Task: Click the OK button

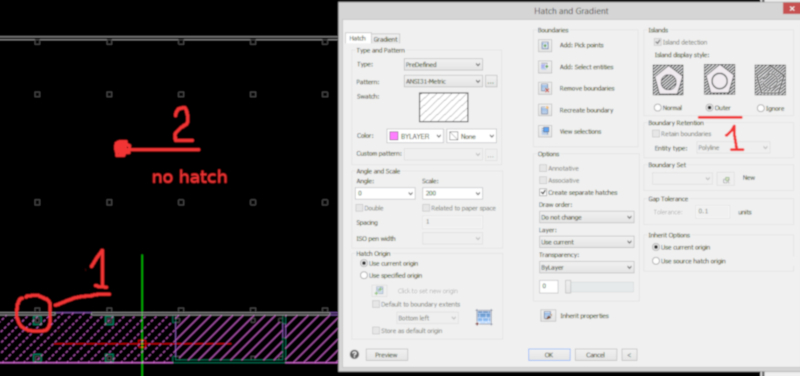Action: [x=549, y=355]
